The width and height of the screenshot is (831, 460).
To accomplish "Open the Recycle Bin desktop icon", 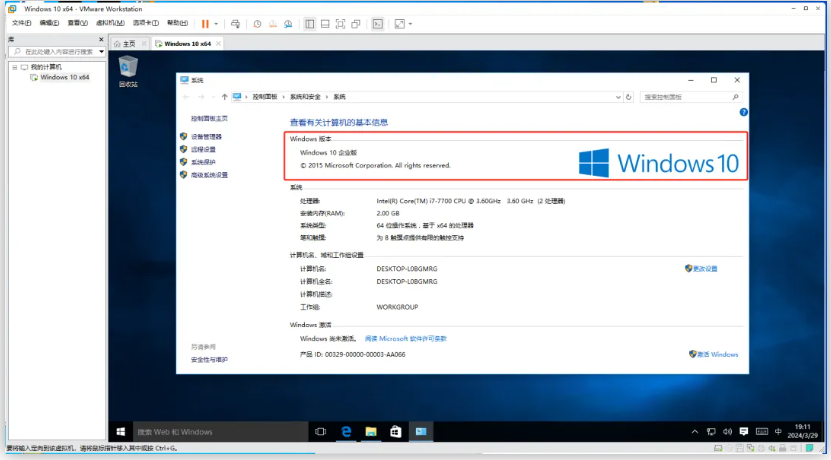I will 128,72.
